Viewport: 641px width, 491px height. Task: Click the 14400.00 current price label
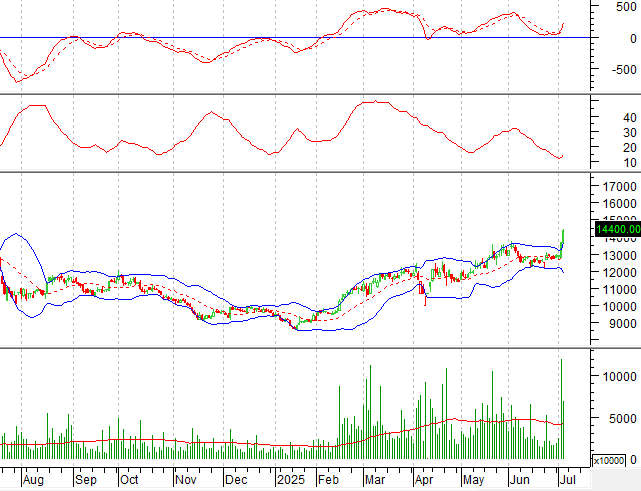(x=617, y=229)
